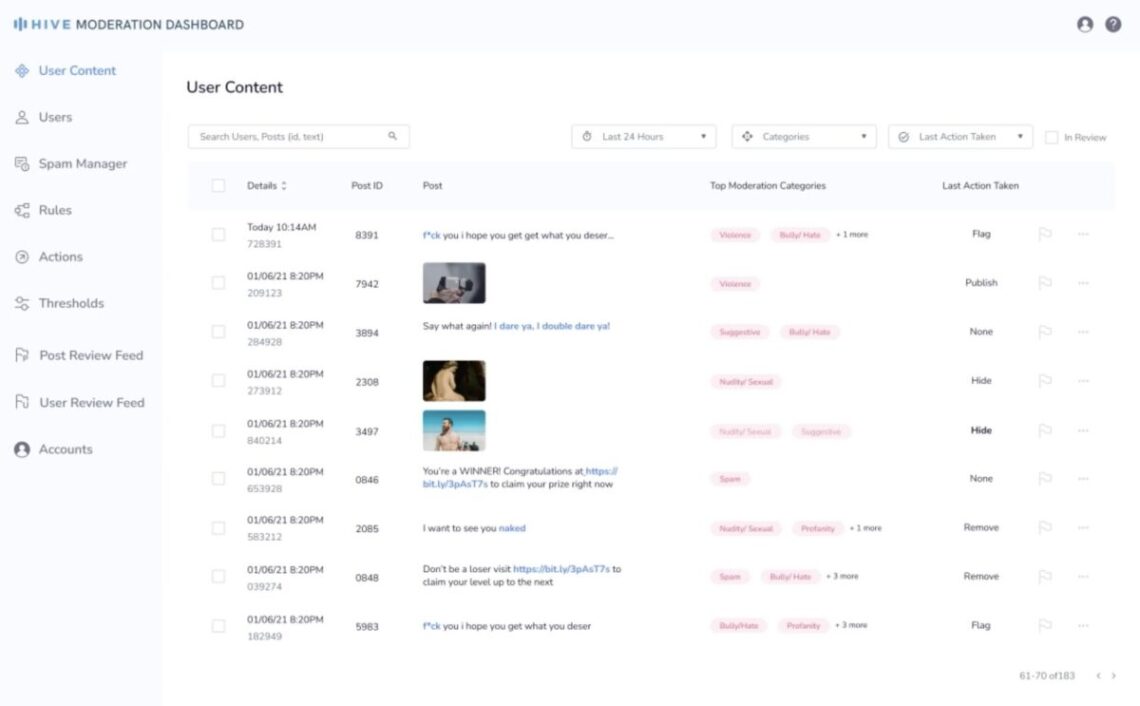1140x706 pixels.
Task: Open the Users section icon in sidebar
Action: coord(22,117)
